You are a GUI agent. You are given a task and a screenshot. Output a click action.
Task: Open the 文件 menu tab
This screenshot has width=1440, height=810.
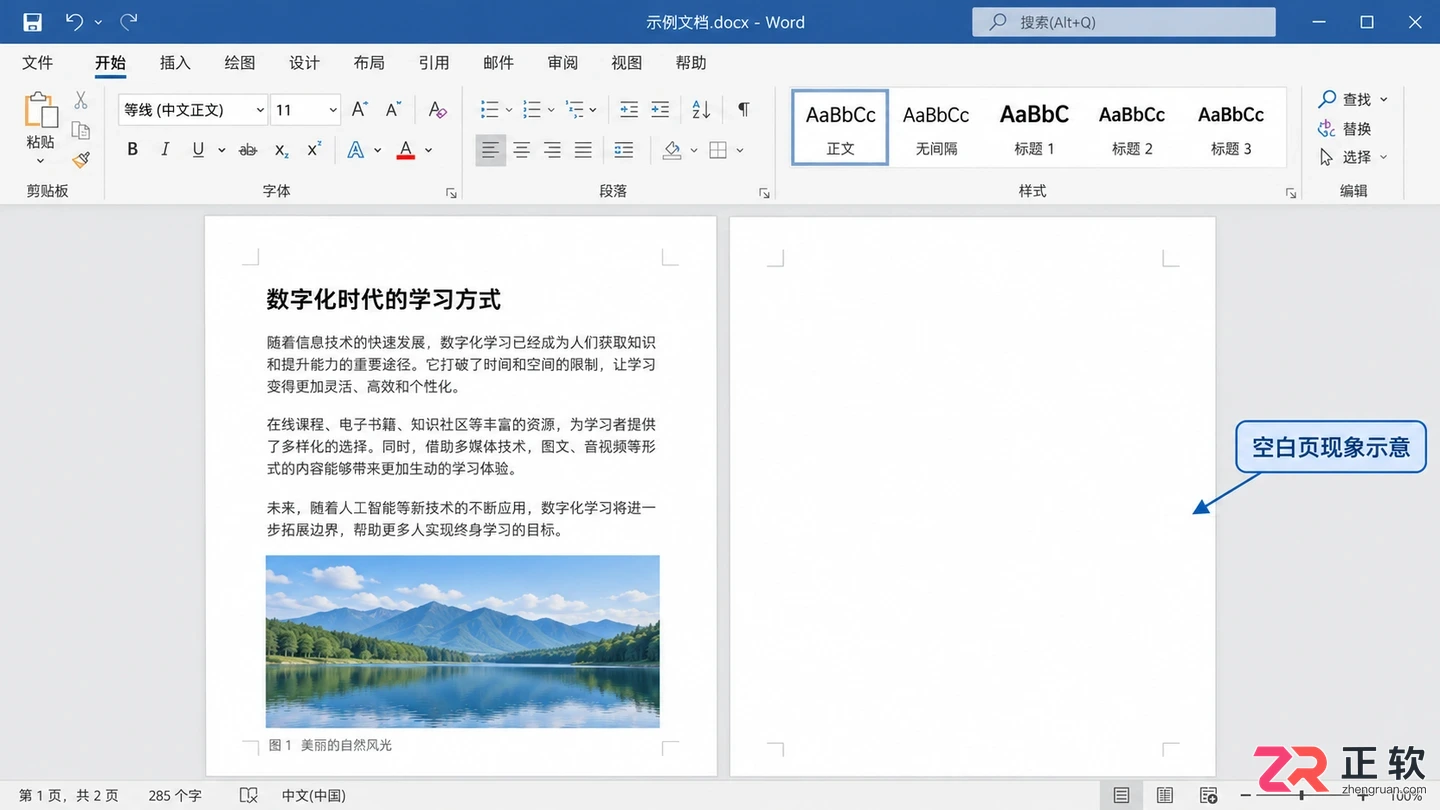(38, 63)
